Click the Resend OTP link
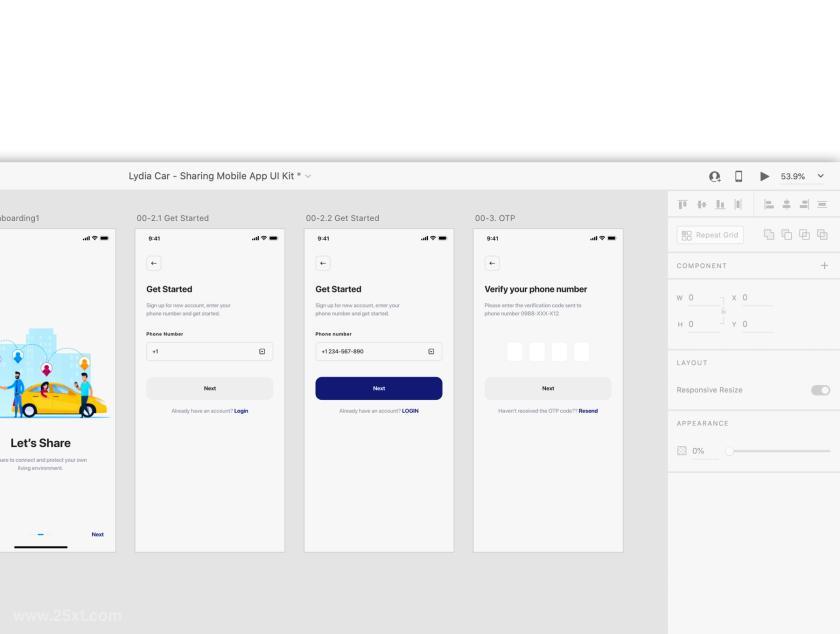The image size is (840, 634). 588,411
